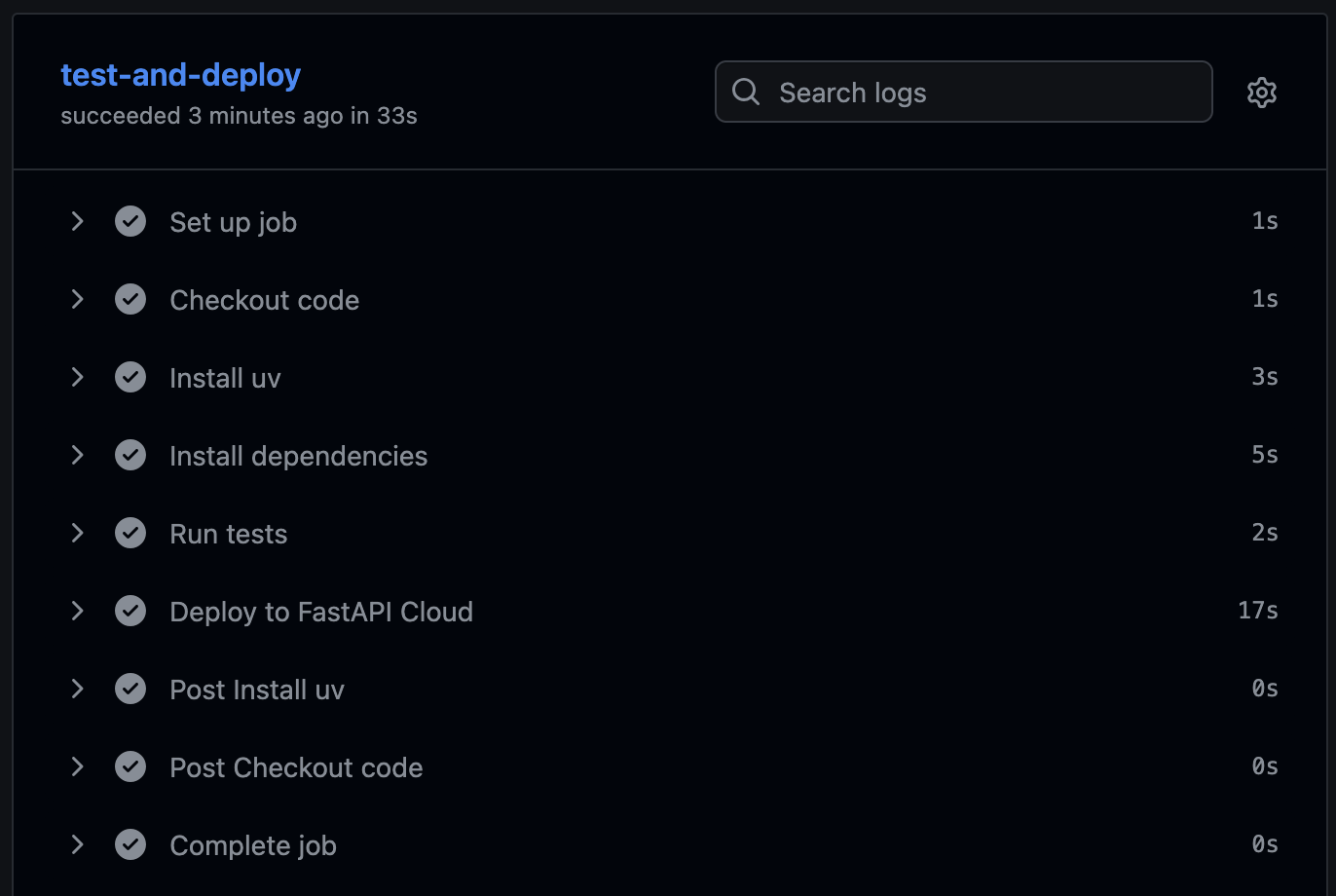1336x896 pixels.
Task: Click the 'Install dependencies' step name
Action: (299, 457)
